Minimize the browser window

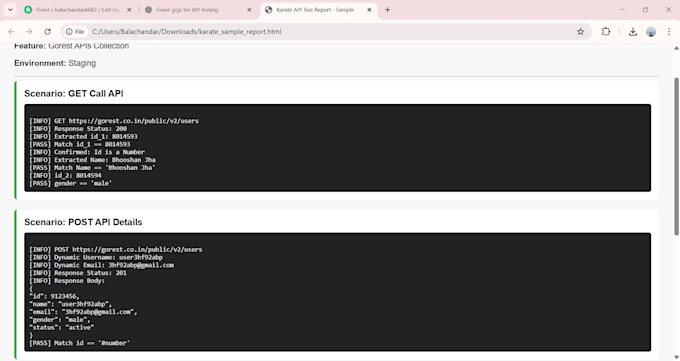[x=623, y=10]
